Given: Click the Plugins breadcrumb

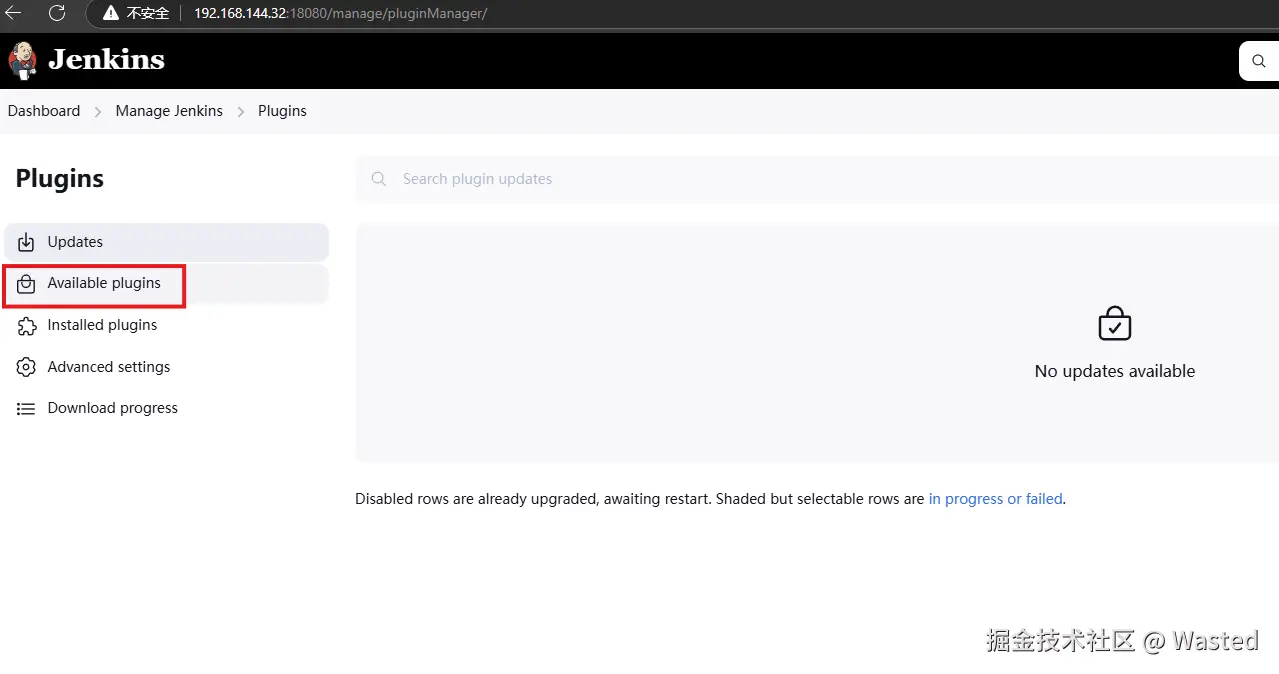Looking at the screenshot, I should point(282,111).
